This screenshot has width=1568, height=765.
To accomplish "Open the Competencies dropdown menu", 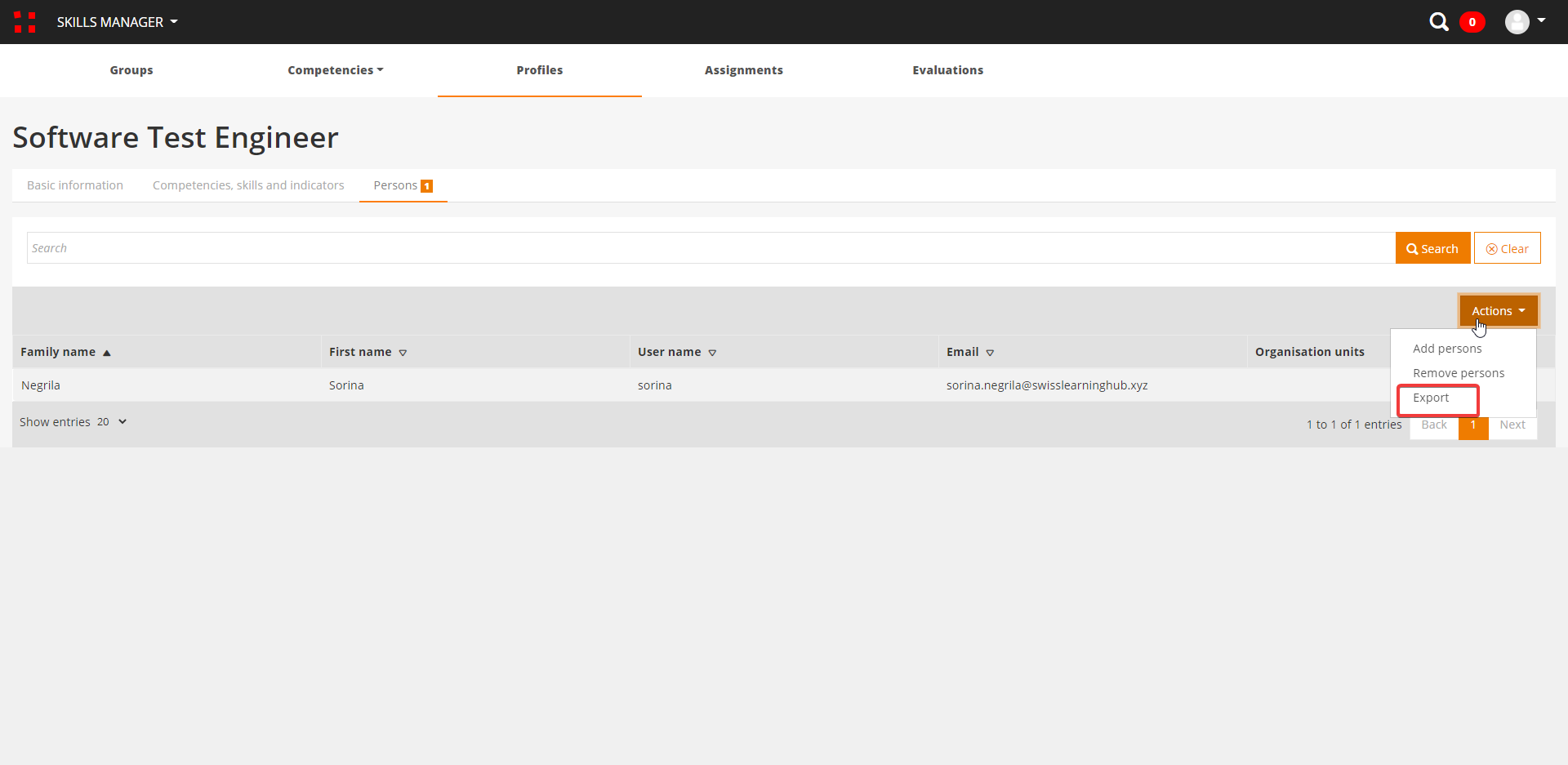I will click(335, 70).
